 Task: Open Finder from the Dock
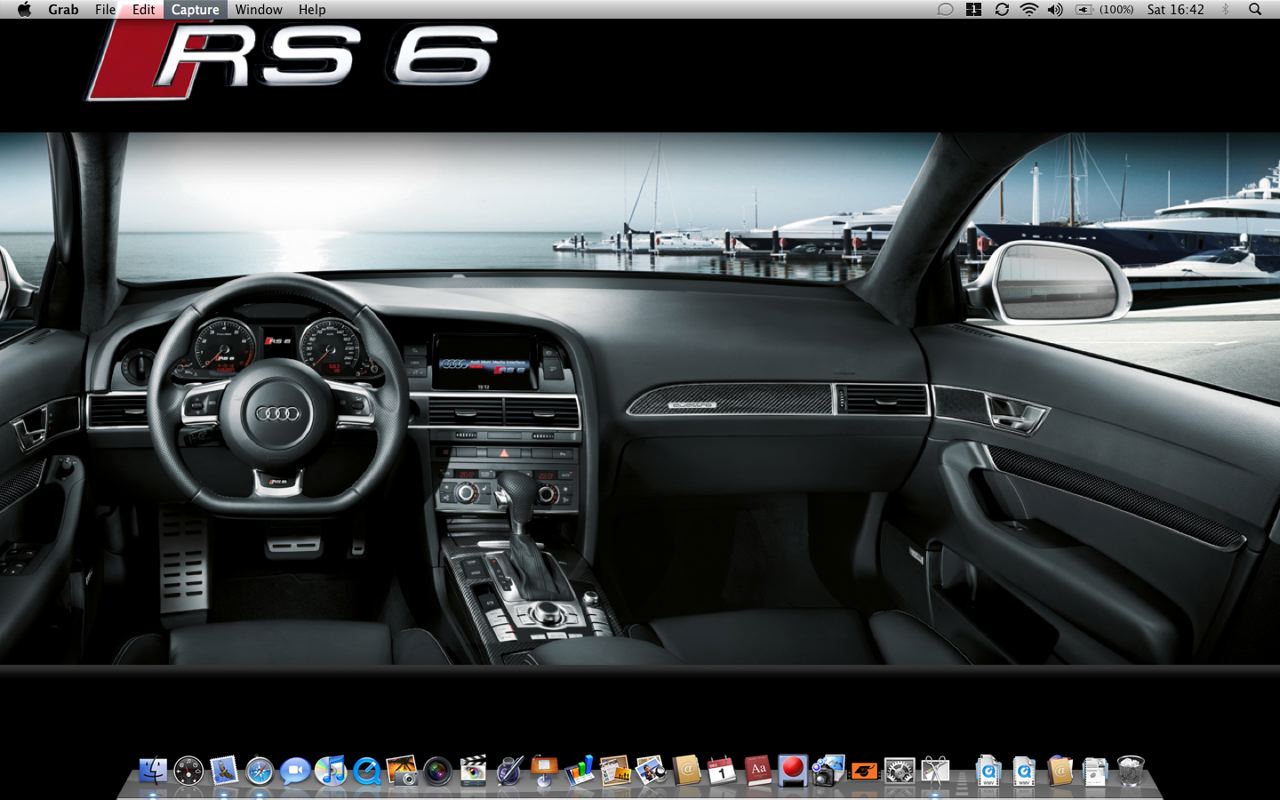153,770
